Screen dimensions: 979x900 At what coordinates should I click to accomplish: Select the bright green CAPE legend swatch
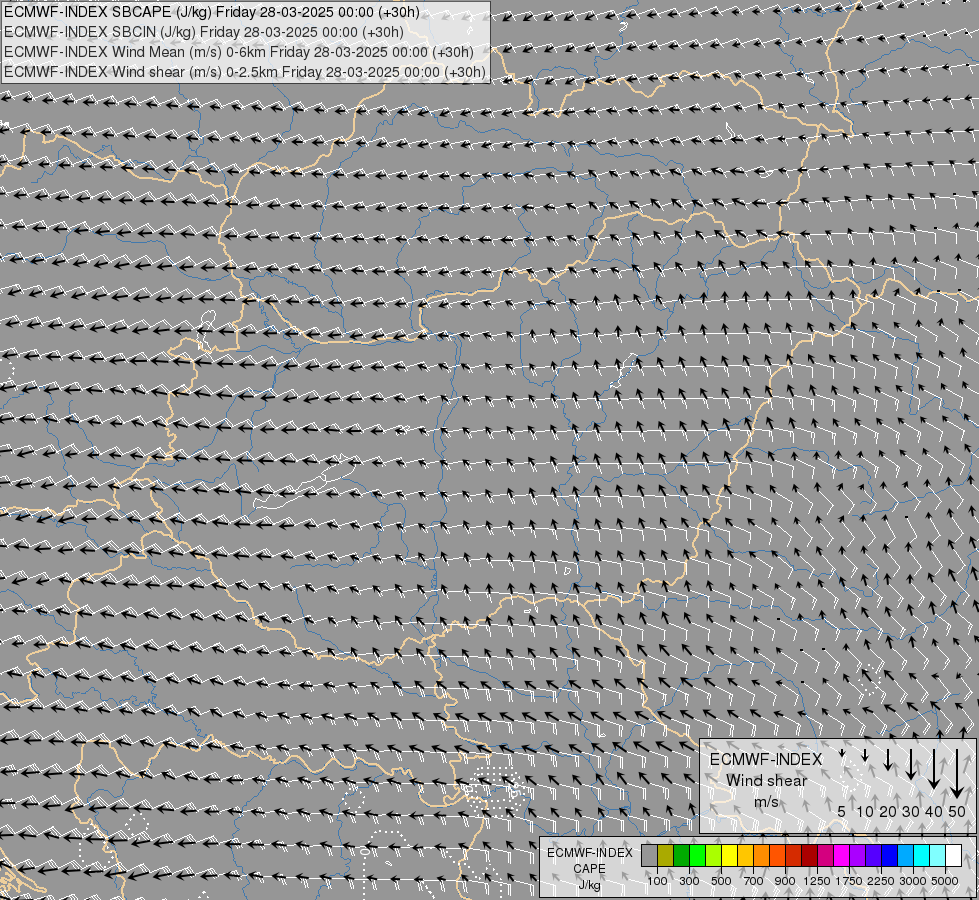click(697, 855)
